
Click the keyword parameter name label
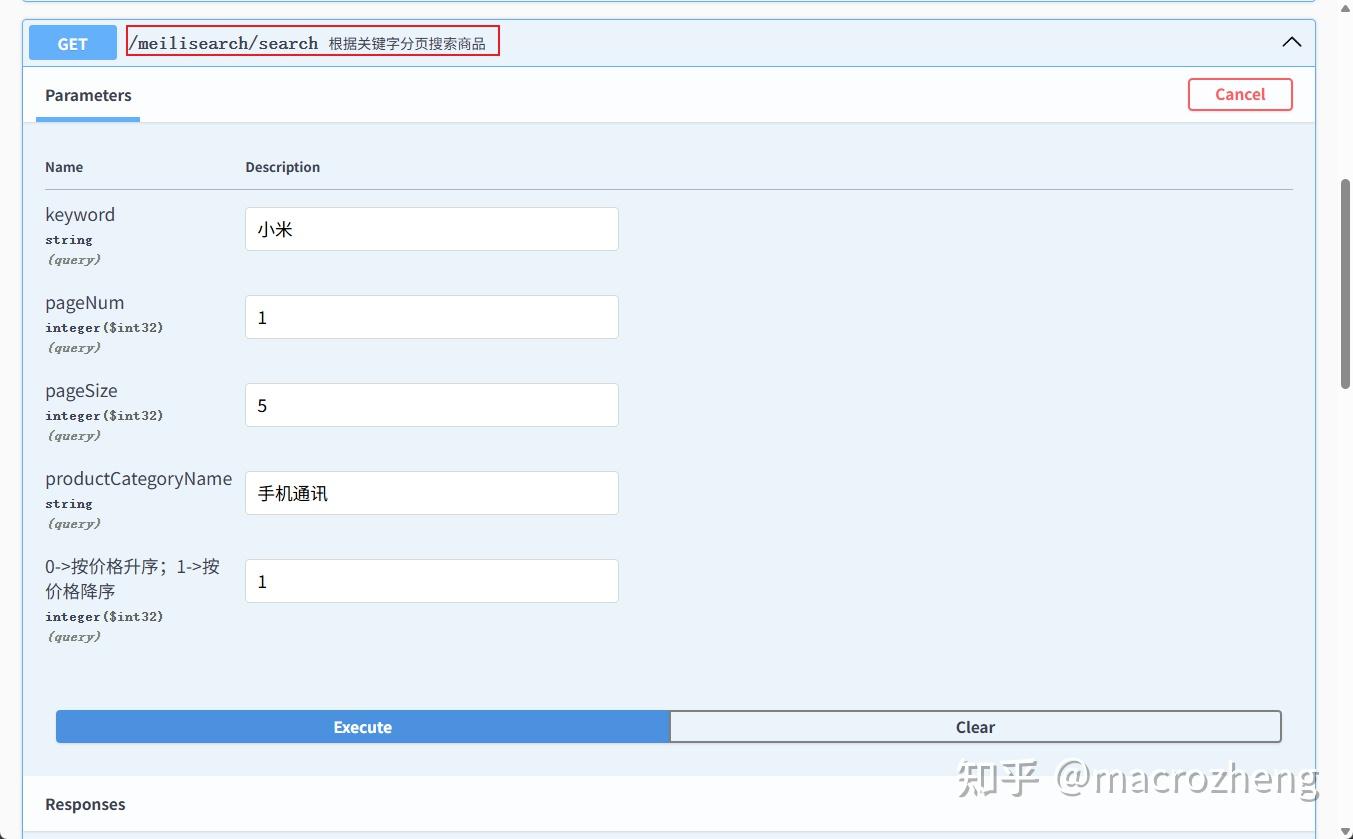click(79, 214)
